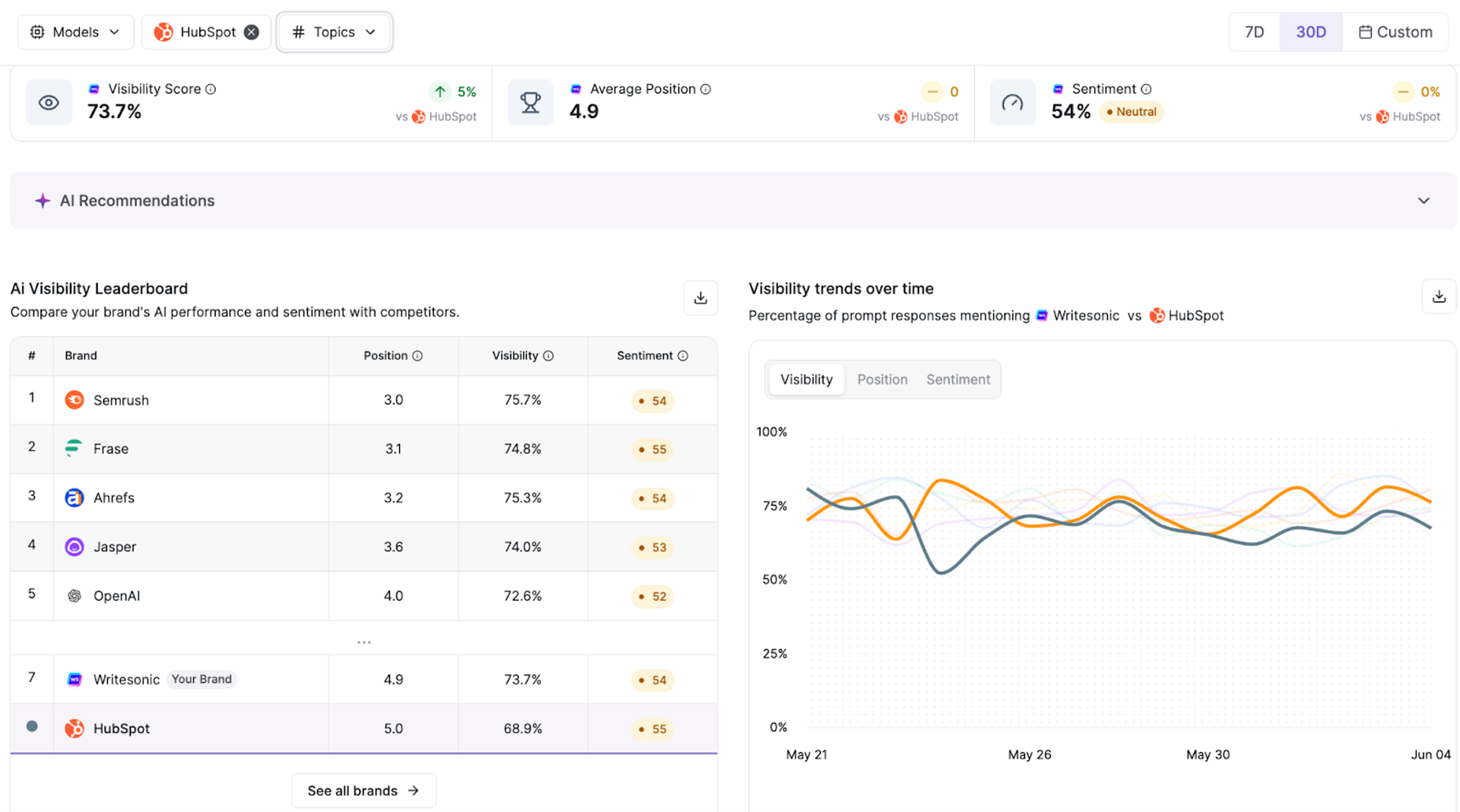
Task: Click the Writesonic logo in leaderboard
Action: pyautogui.click(x=75, y=679)
